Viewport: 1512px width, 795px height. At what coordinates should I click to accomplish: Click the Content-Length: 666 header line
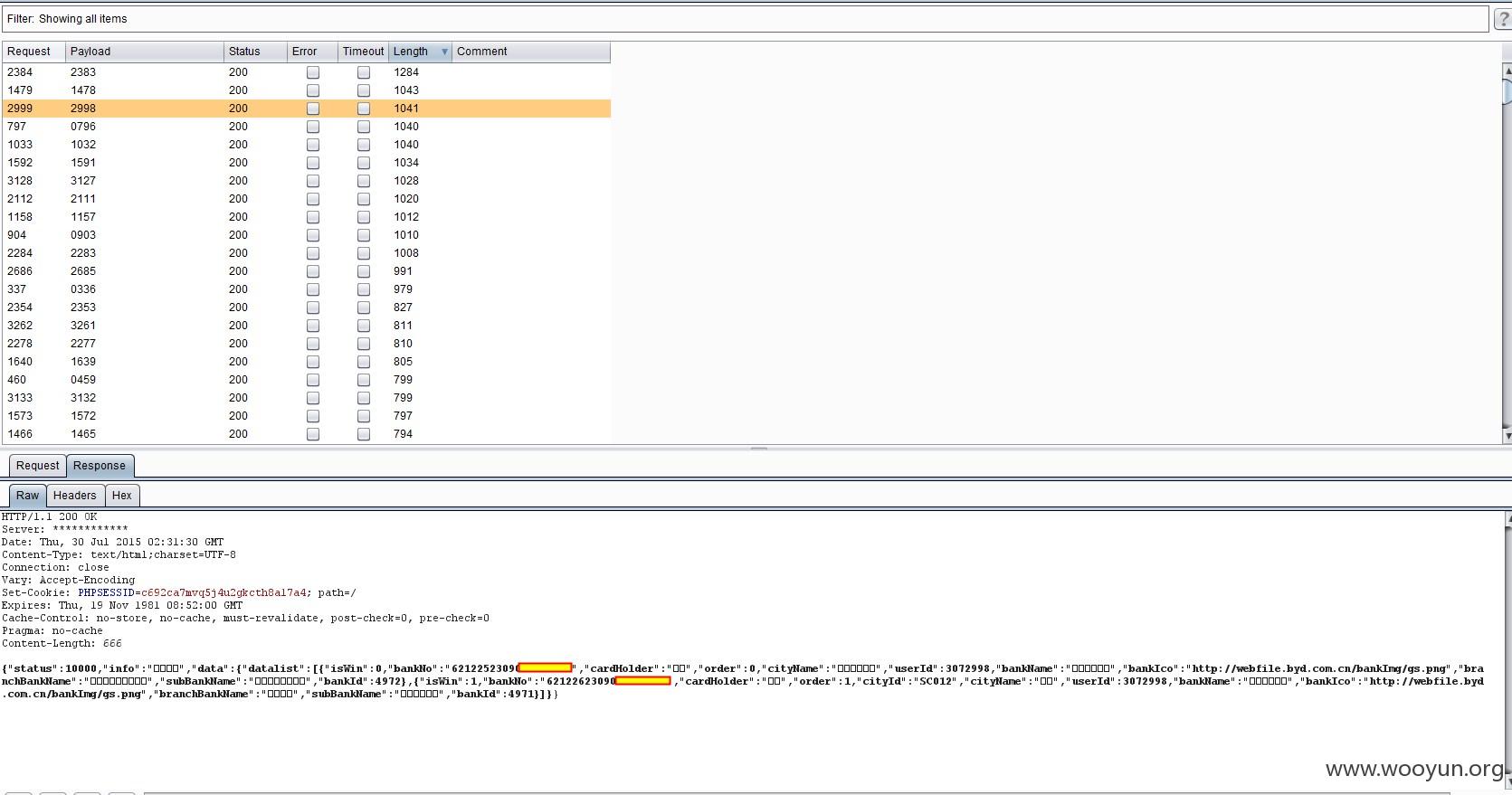tap(62, 644)
